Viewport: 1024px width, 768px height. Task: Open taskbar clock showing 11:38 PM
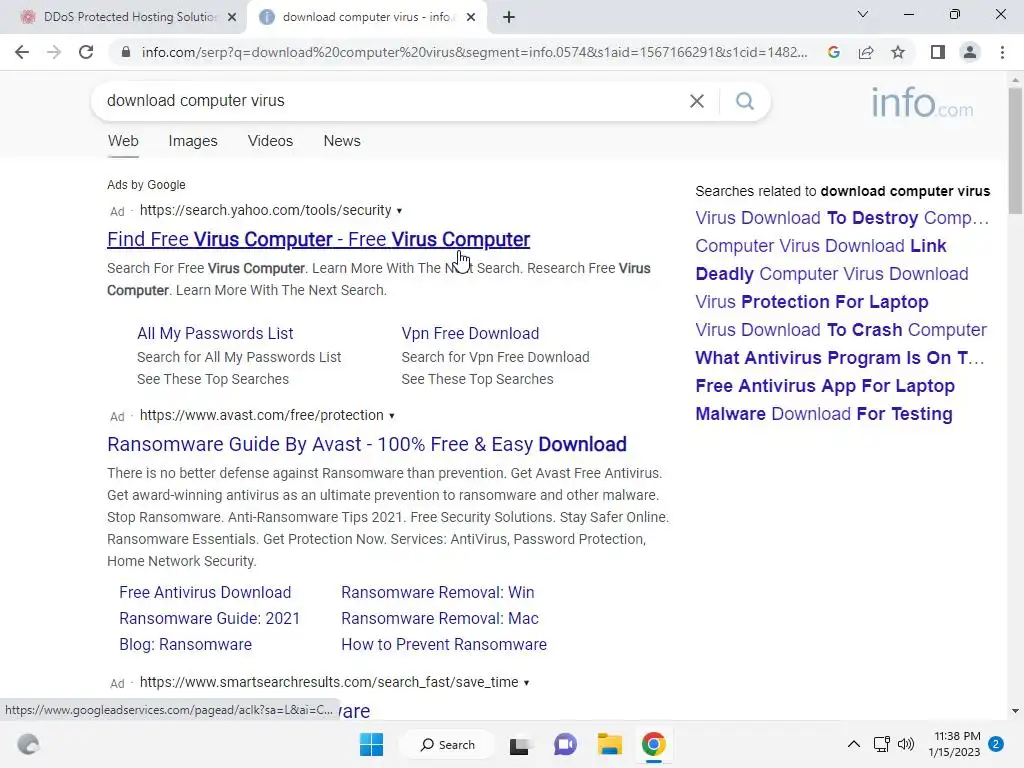(x=955, y=744)
